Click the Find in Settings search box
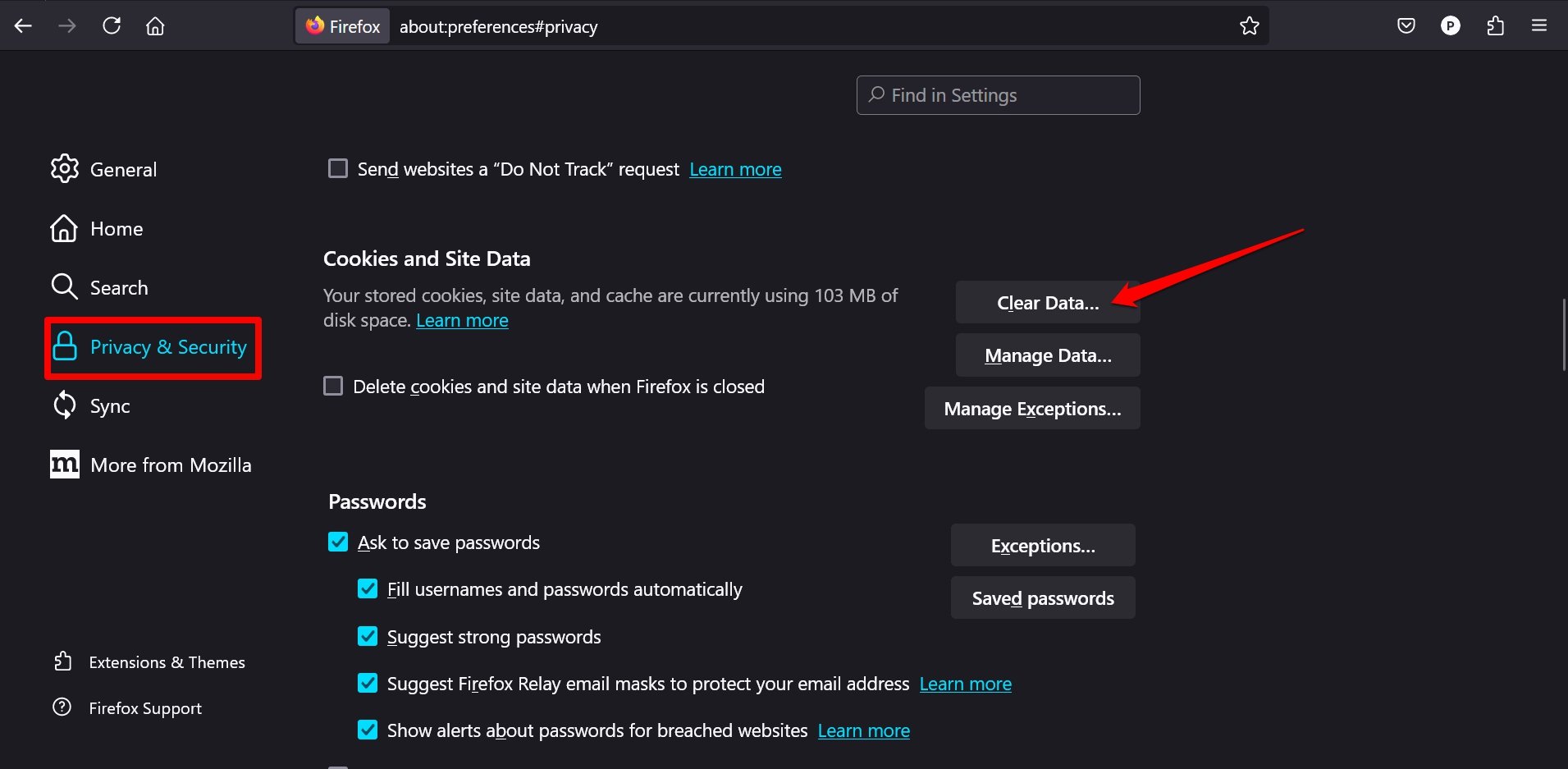1568x769 pixels. tap(998, 95)
